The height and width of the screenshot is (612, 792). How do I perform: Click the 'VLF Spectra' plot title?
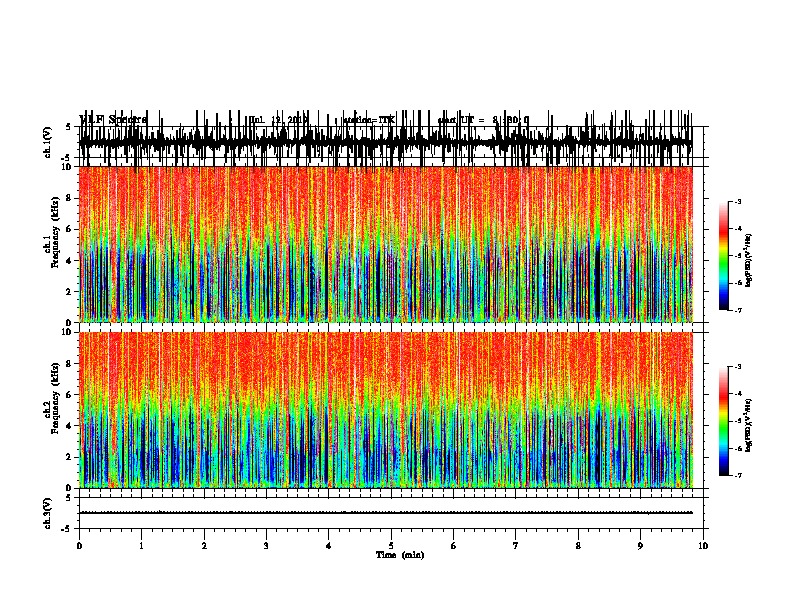[113, 120]
